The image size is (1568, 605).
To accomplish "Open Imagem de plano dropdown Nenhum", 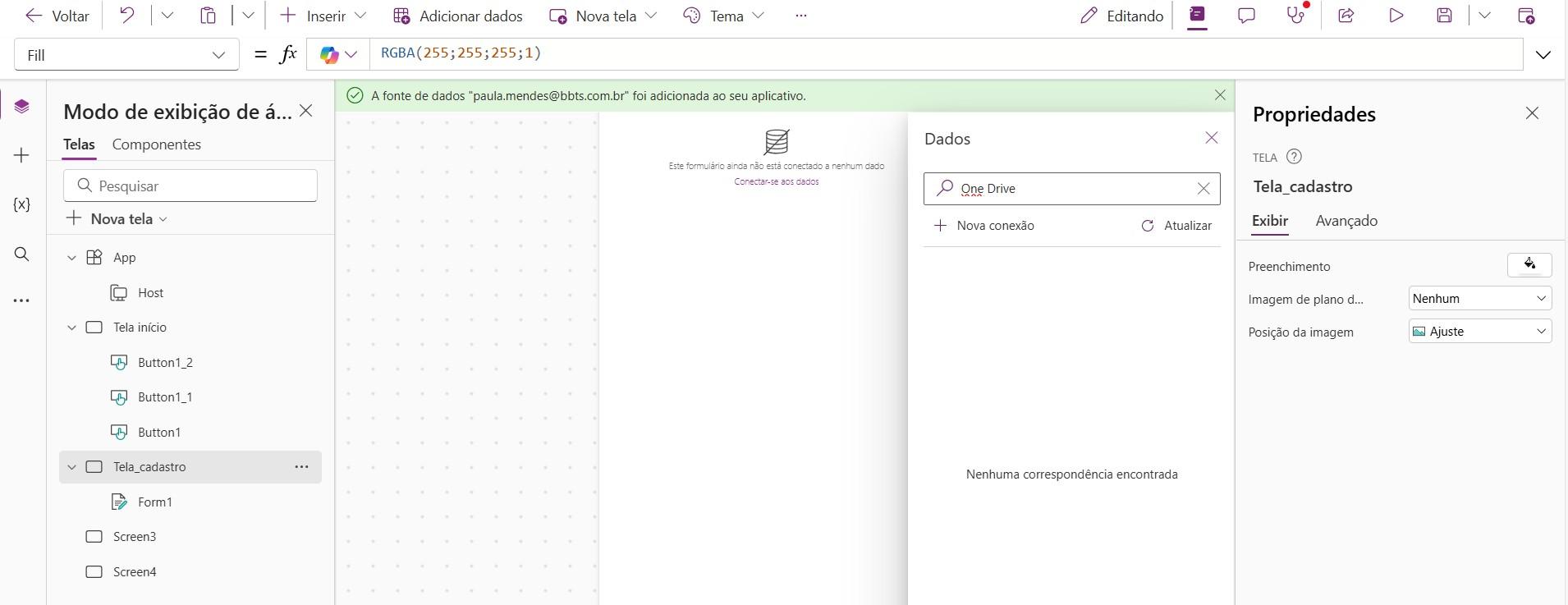I will point(1480,299).
